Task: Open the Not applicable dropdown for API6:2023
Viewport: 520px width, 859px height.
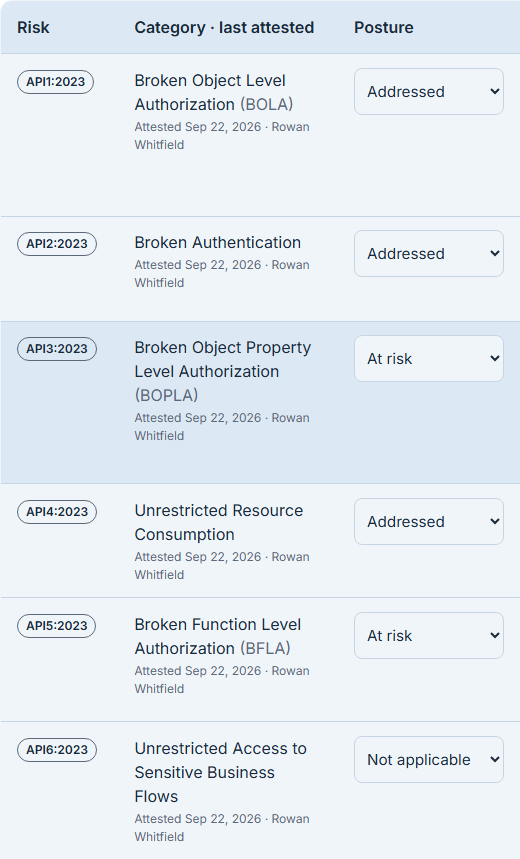Action: 428,760
